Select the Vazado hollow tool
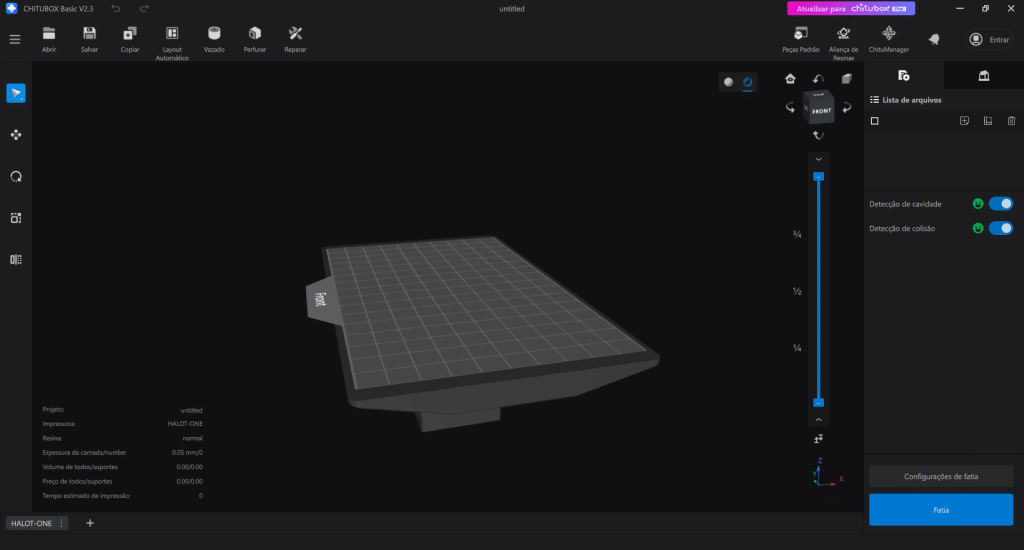This screenshot has width=1024, height=550. coord(214,39)
